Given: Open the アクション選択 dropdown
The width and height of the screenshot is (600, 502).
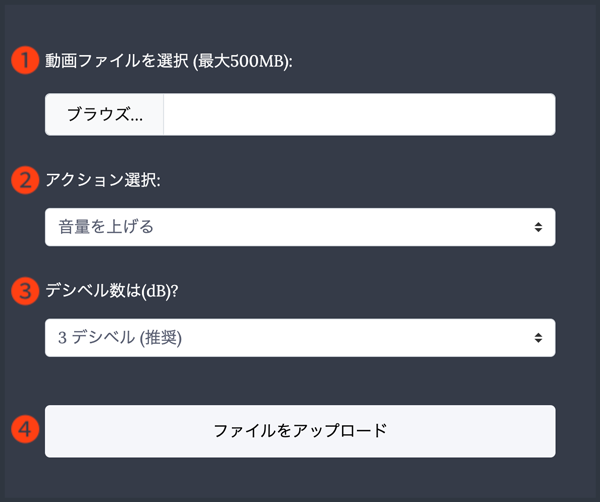Looking at the screenshot, I should [x=300, y=227].
